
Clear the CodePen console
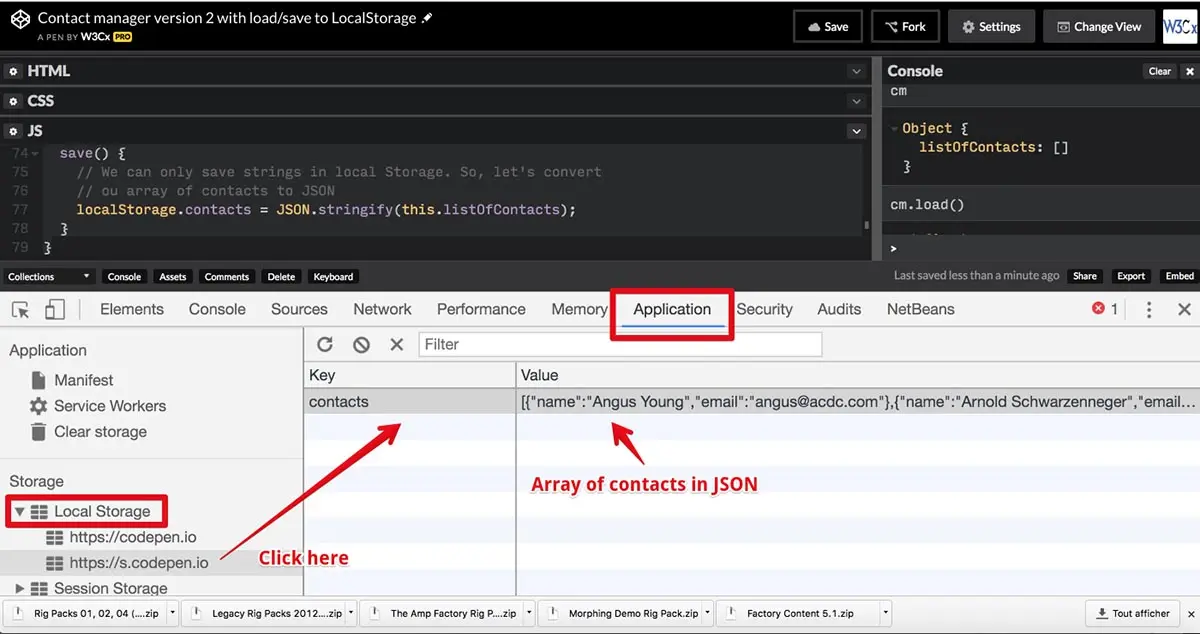(1159, 71)
